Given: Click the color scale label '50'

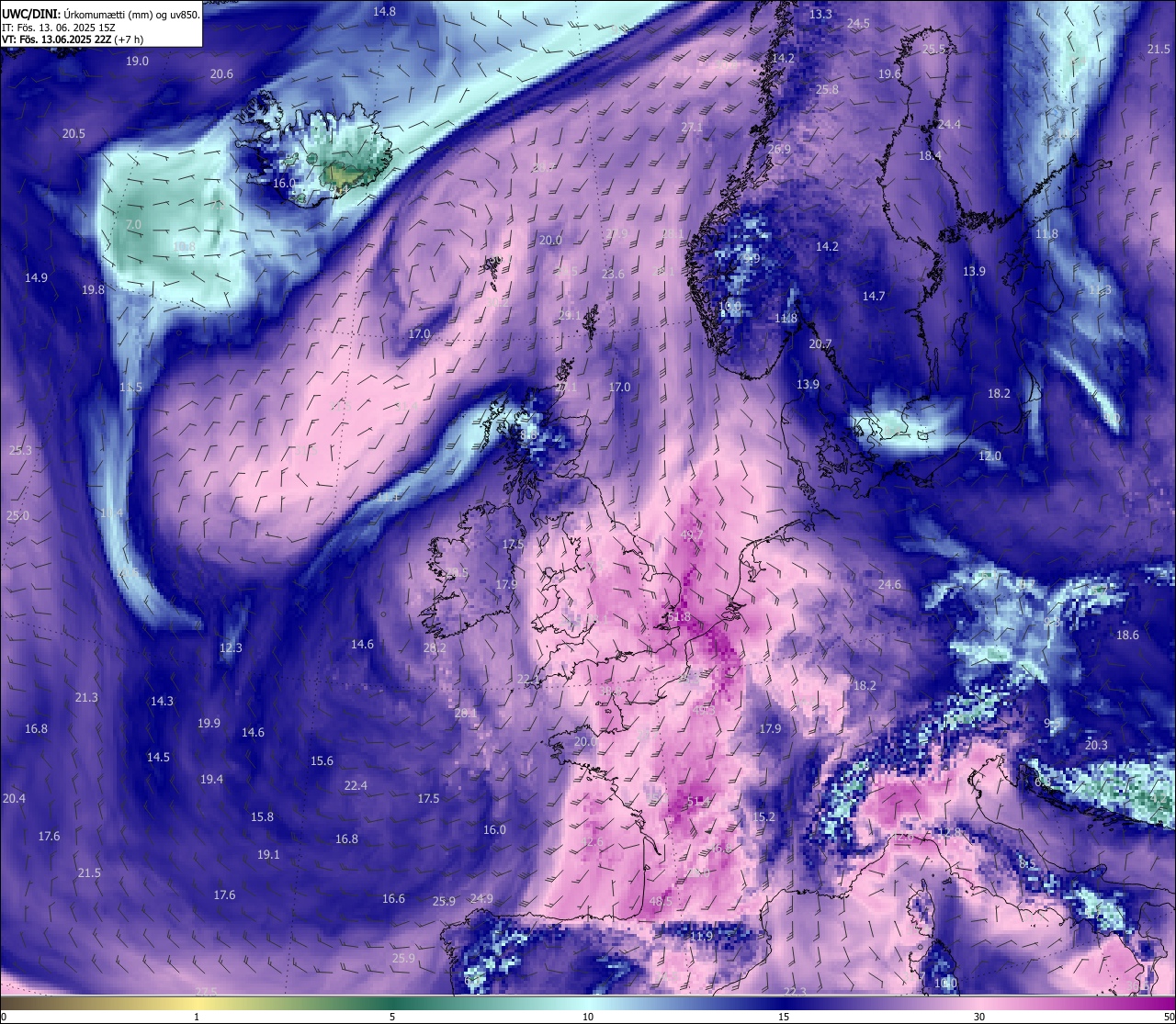Looking at the screenshot, I should tap(1170, 1017).
